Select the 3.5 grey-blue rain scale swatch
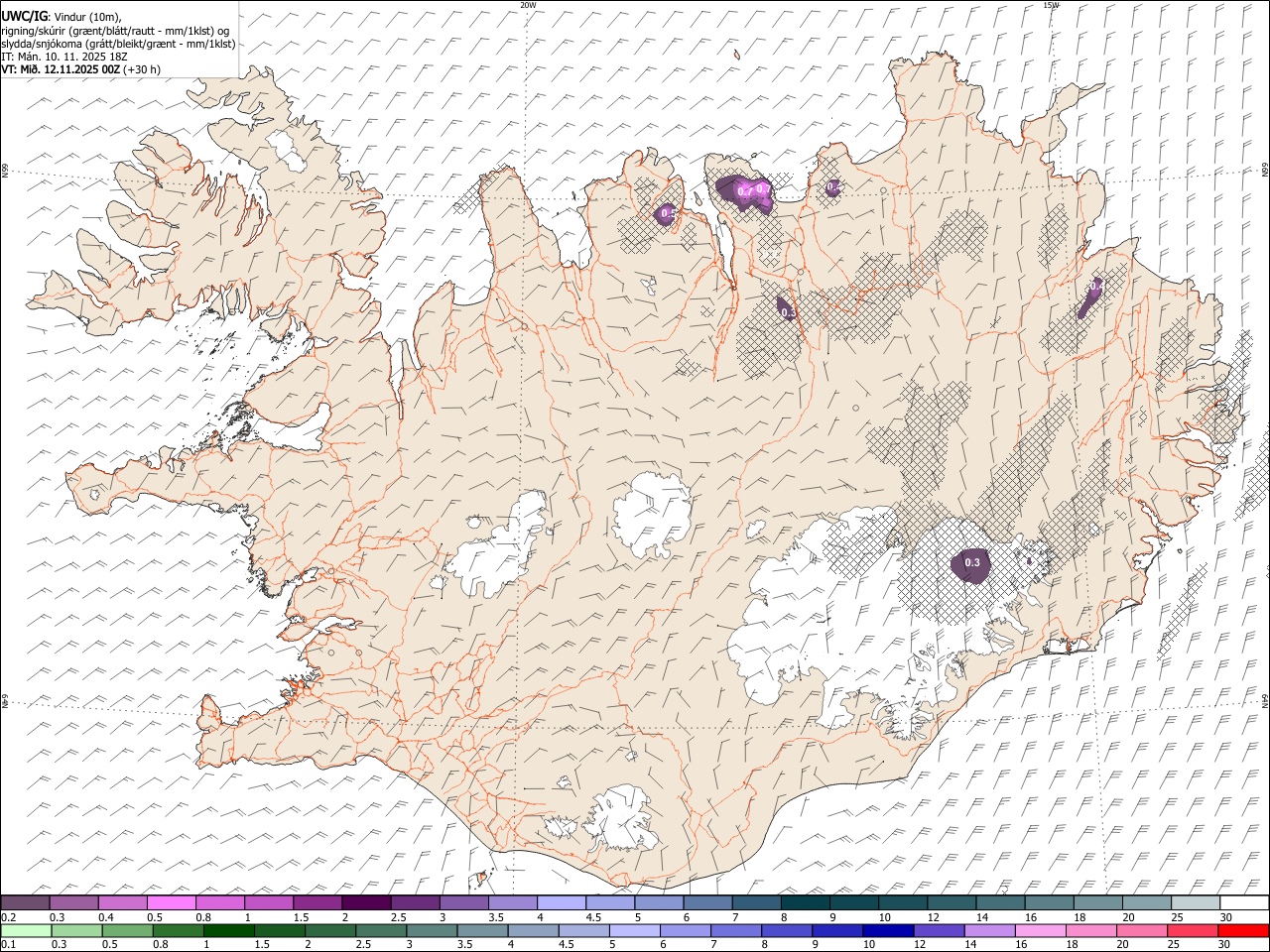The width and height of the screenshot is (1270, 952). coord(482,930)
